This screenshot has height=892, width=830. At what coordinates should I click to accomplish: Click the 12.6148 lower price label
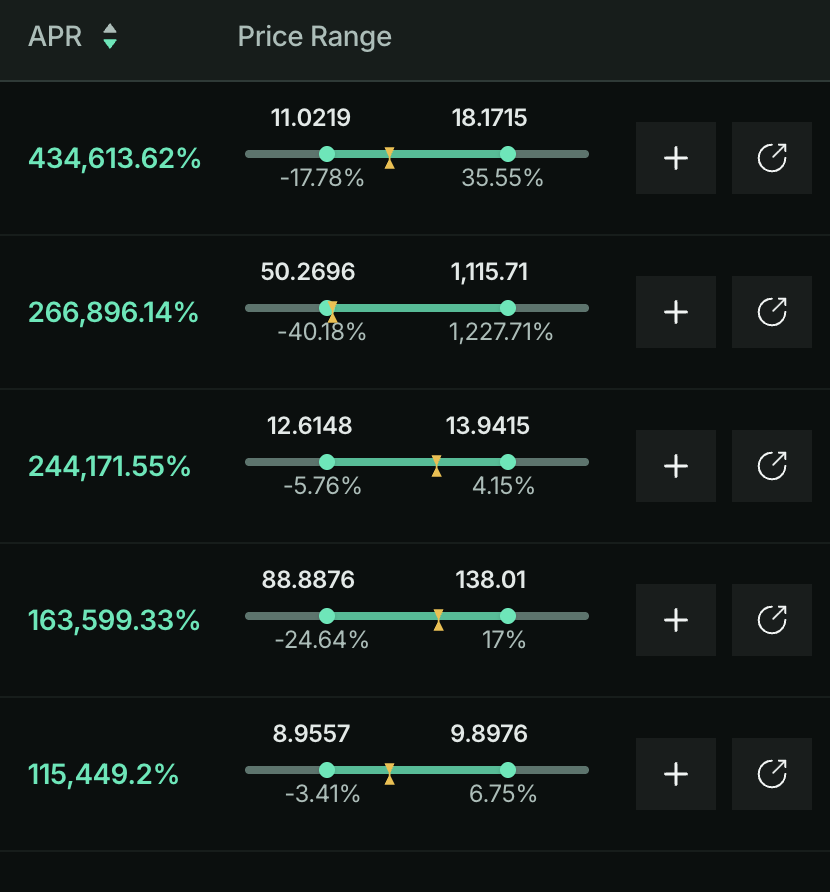click(309, 426)
